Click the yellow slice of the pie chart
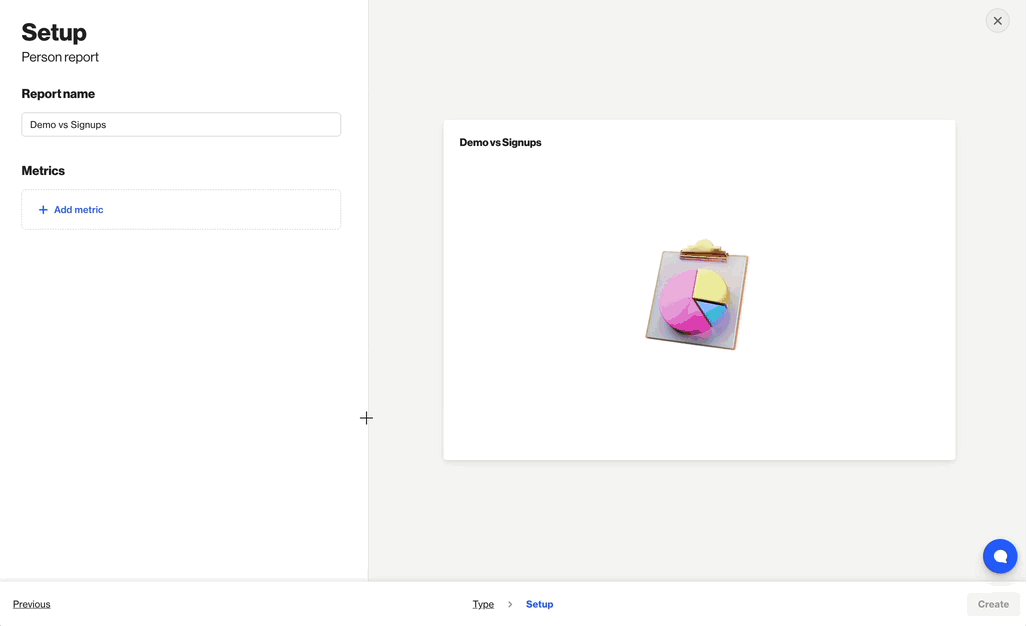Viewport: 1027px width, 626px height. [x=711, y=285]
